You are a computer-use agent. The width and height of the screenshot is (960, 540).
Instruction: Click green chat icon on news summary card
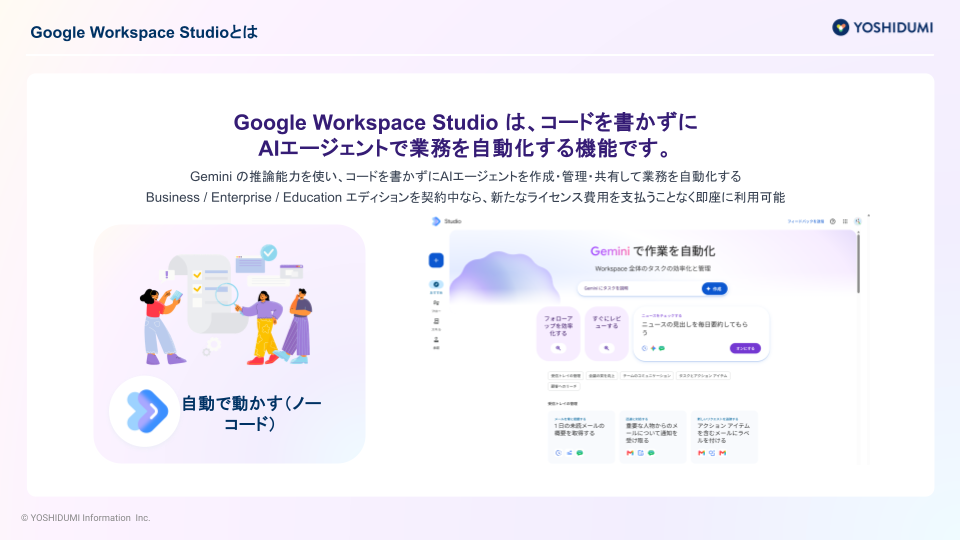pos(662,348)
